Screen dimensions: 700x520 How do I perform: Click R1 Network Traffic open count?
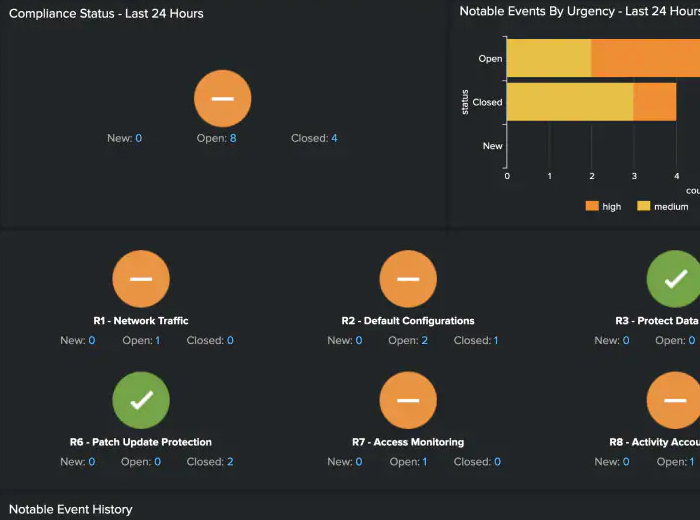tap(157, 340)
